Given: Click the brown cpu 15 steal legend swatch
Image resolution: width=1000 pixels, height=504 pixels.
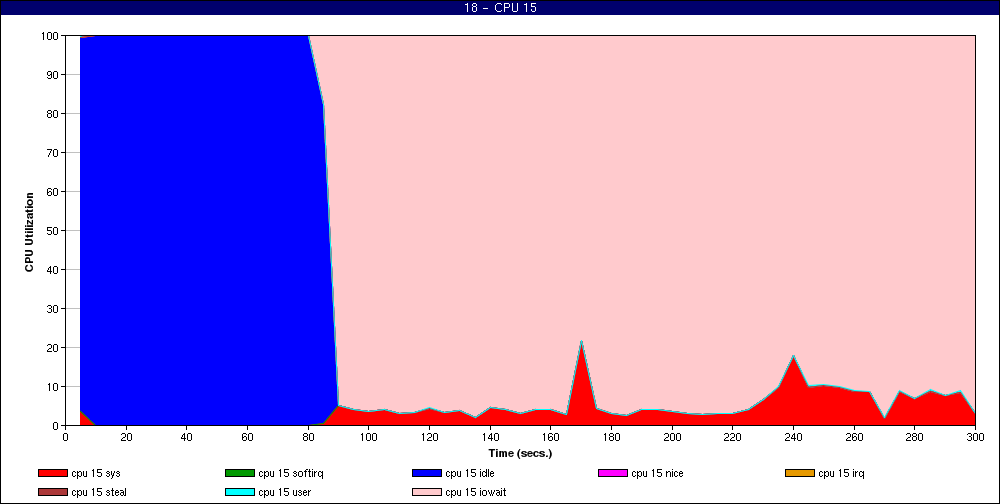Looking at the screenshot, I should (x=52, y=493).
